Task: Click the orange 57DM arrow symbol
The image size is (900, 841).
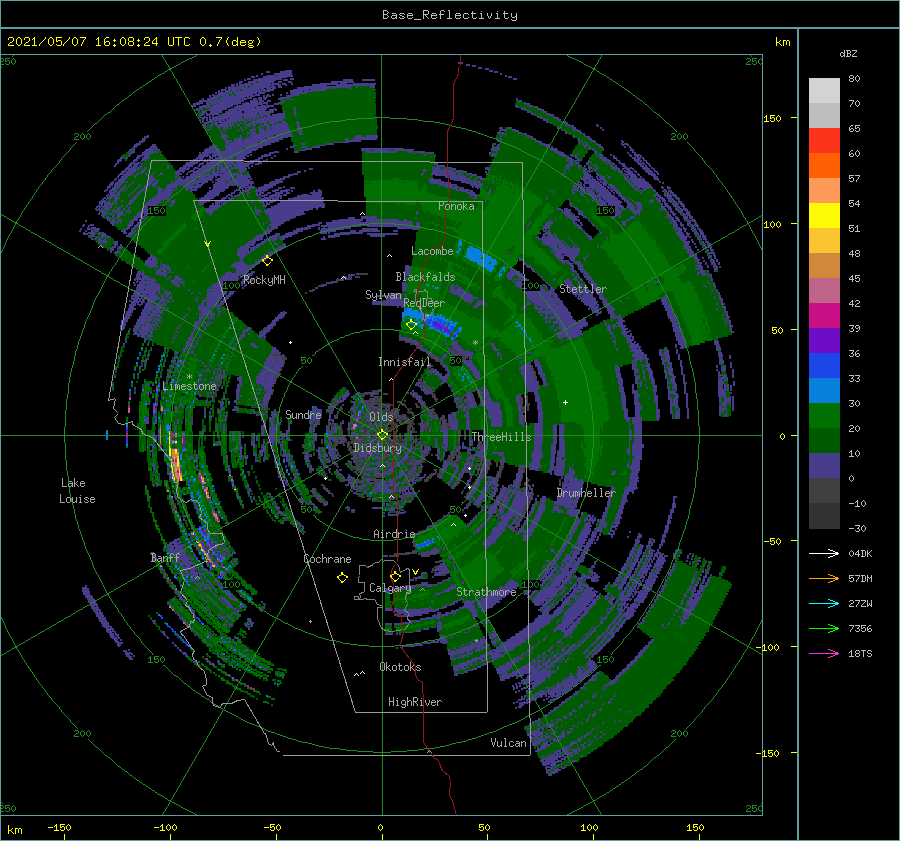Action: click(x=824, y=579)
